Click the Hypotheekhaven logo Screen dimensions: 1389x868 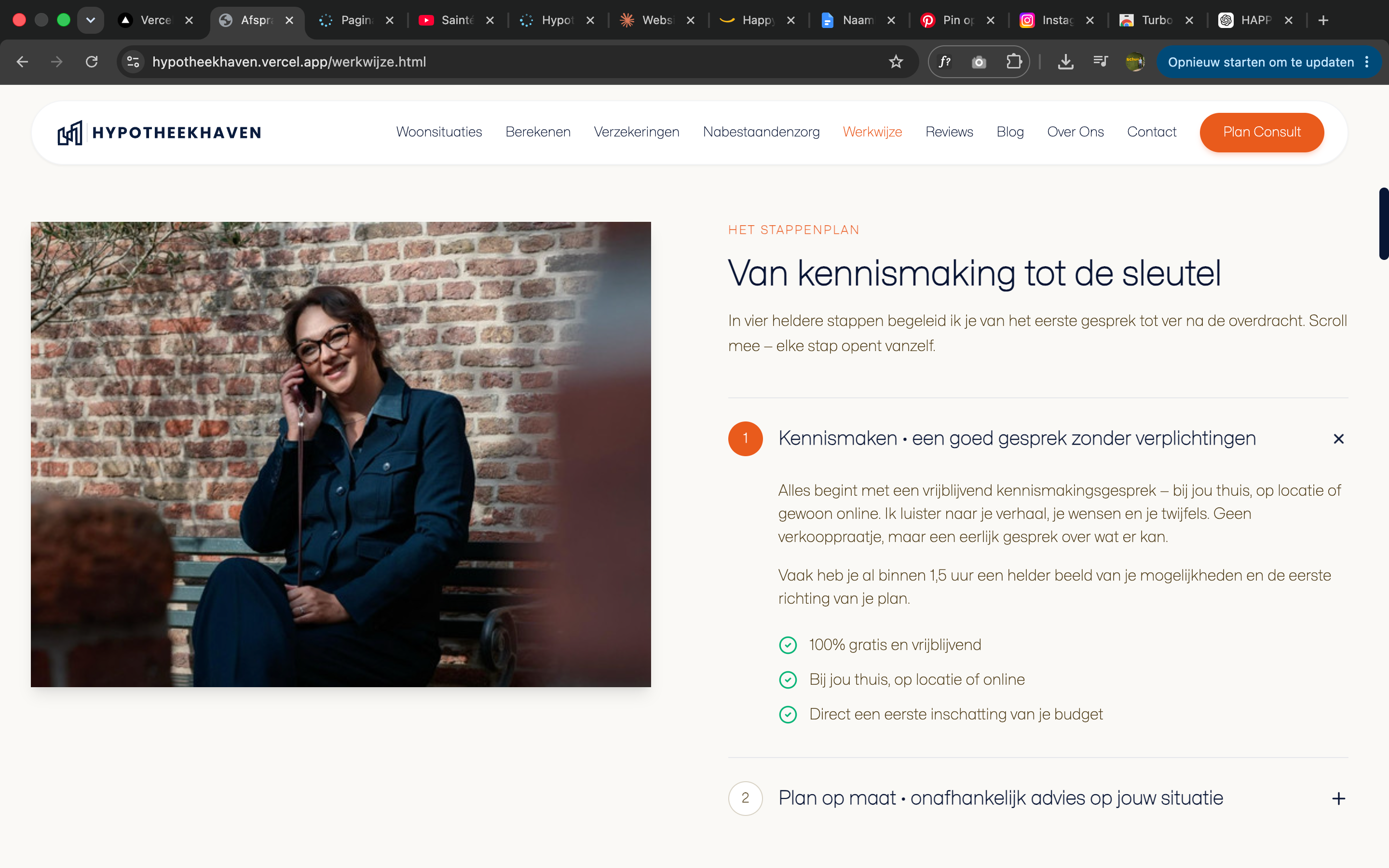click(x=160, y=133)
